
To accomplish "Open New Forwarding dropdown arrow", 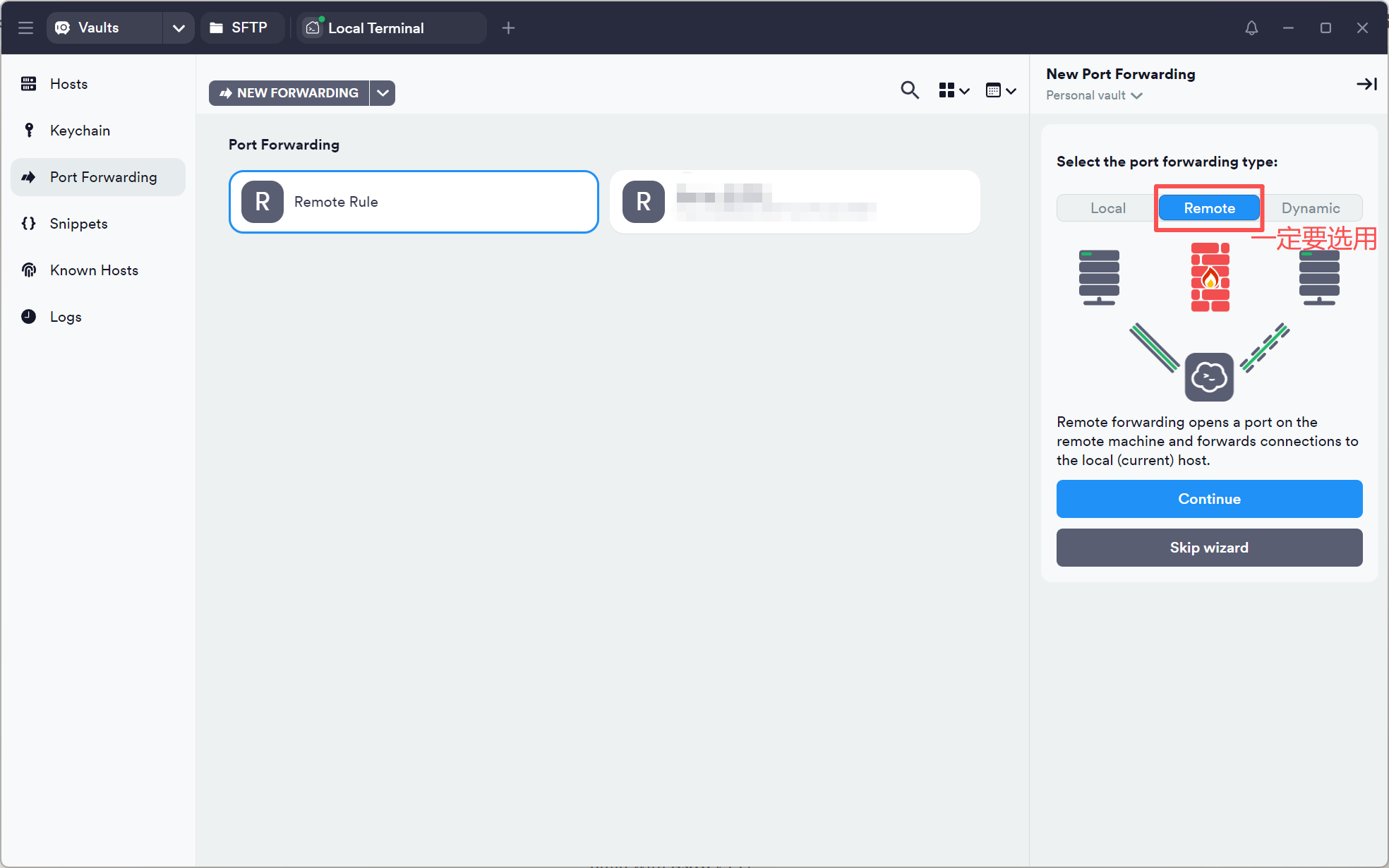I will pos(383,93).
